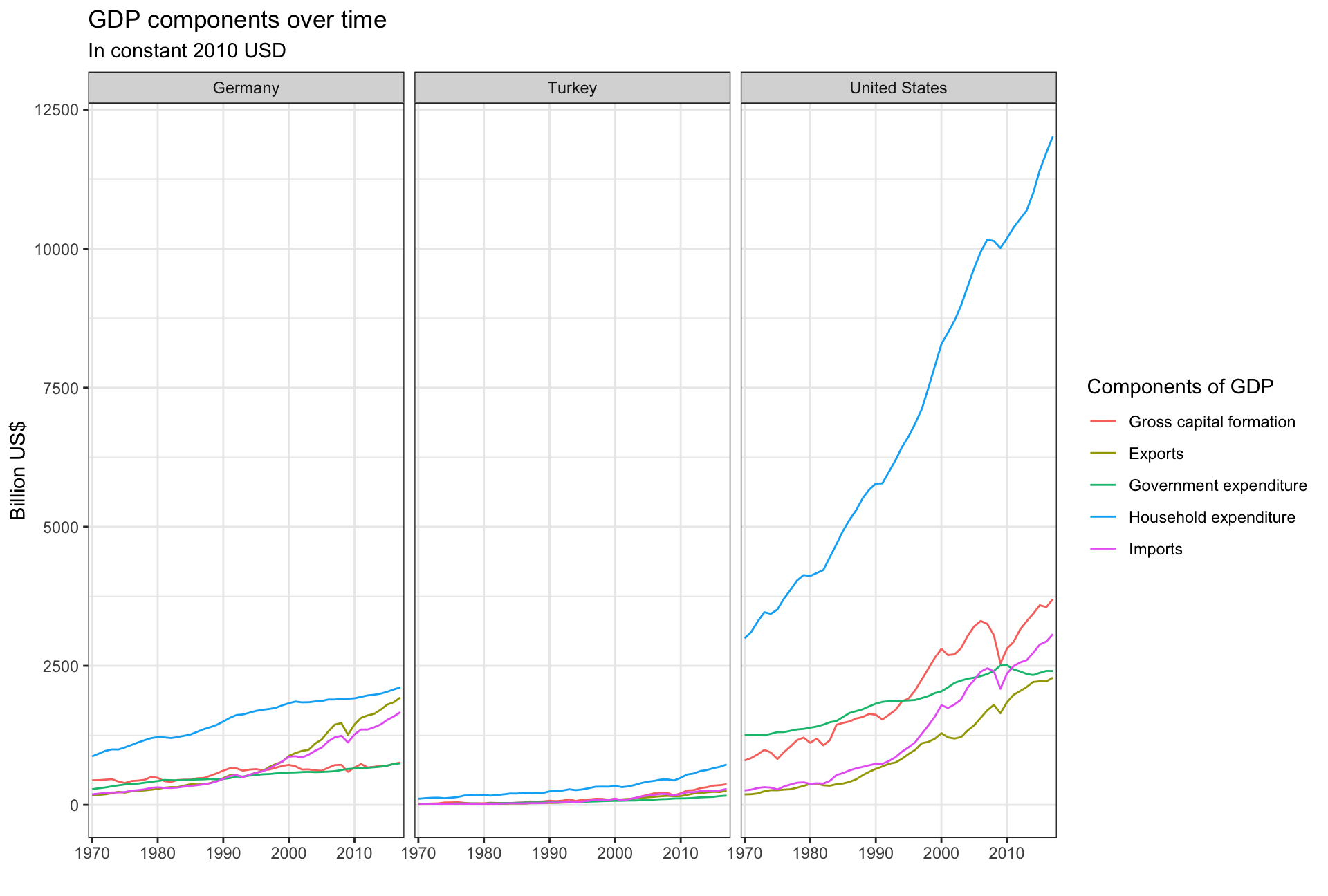The image size is (1328, 896).
Task: Click the 'Components of GDP' legend title
Action: (1180, 386)
